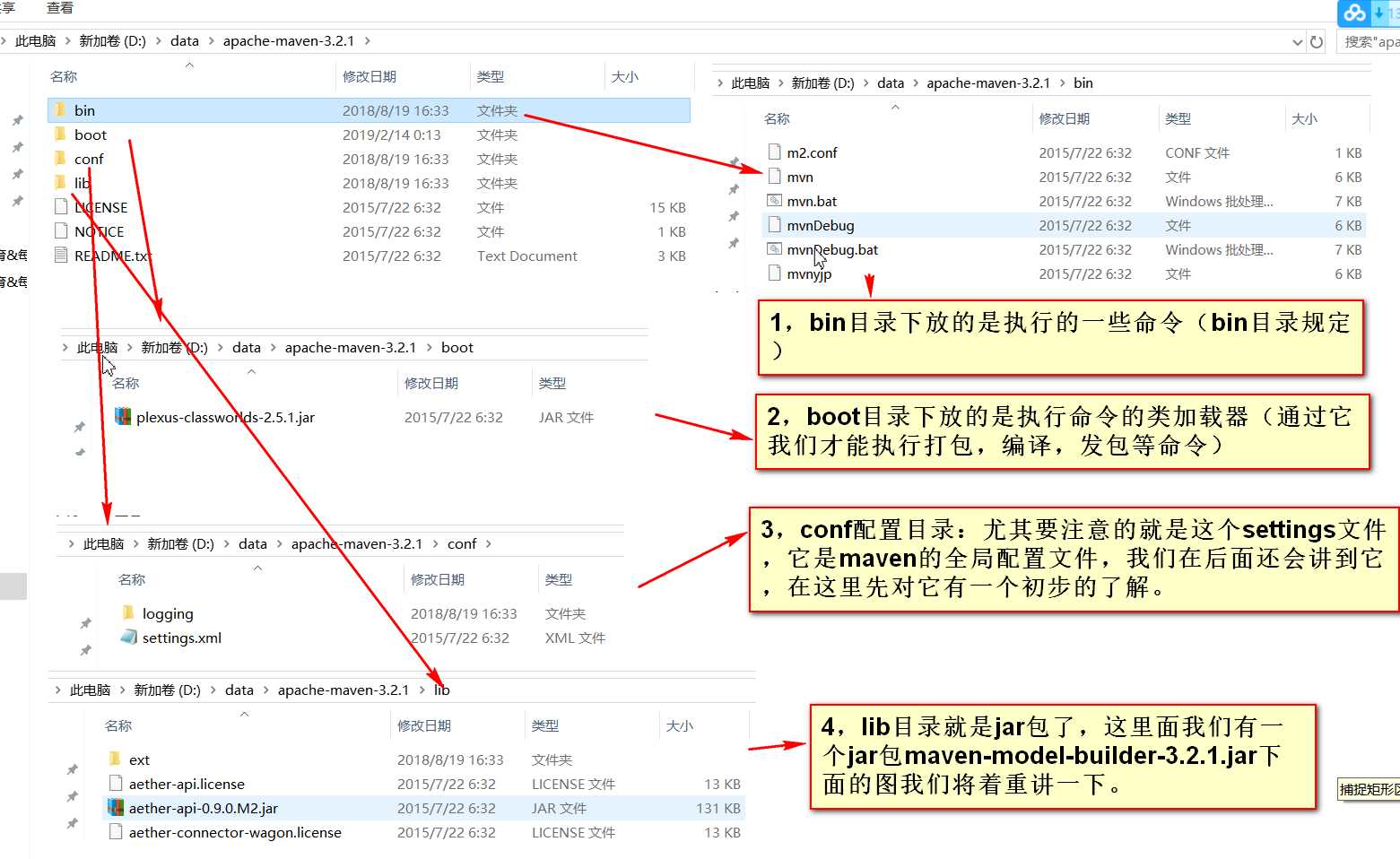Click apache-maven-3.2.1 in top address bar
The width and height of the screenshot is (1400, 859).
(289, 40)
